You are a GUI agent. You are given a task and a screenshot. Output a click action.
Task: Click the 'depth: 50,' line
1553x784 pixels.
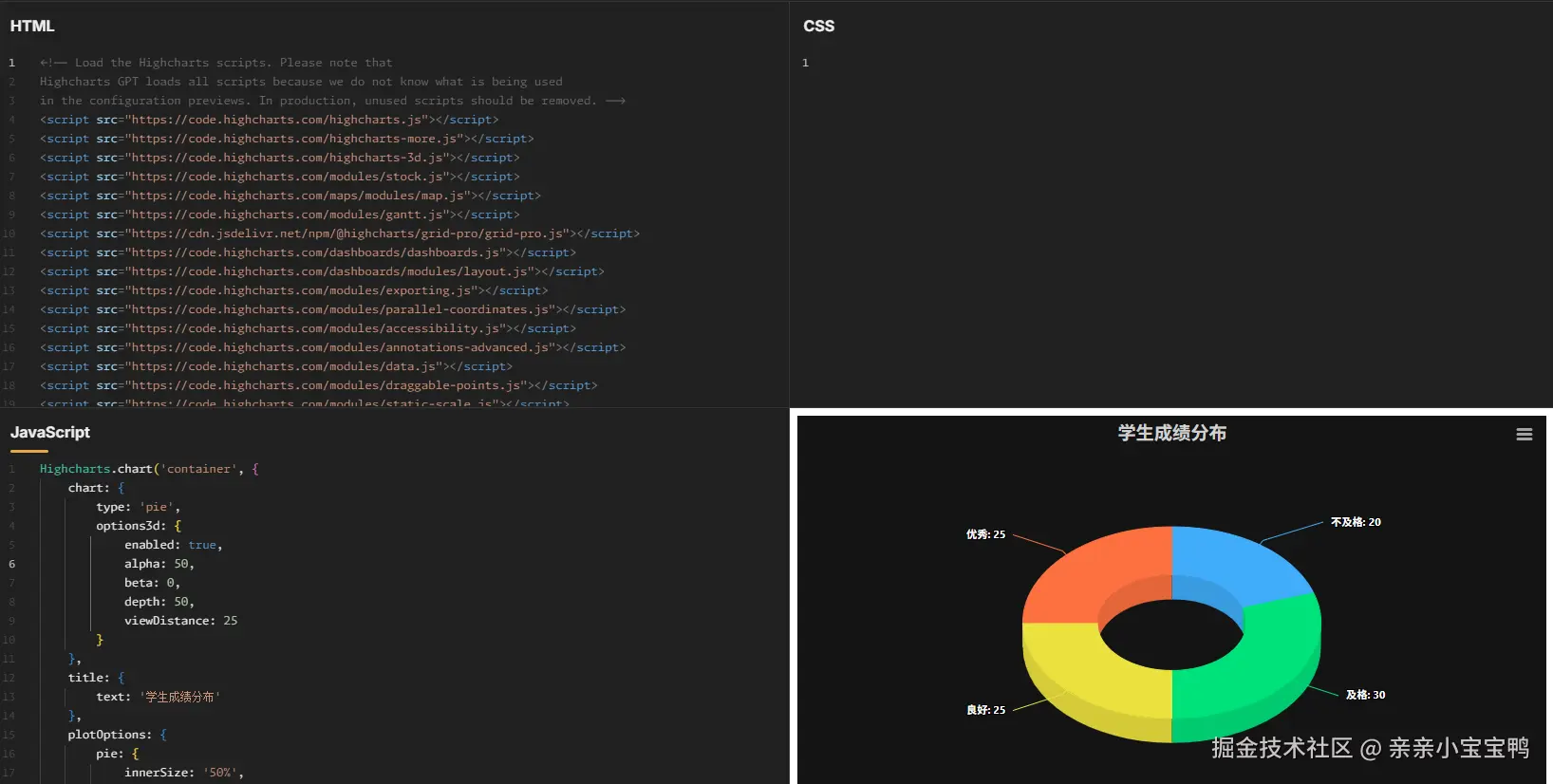click(x=159, y=602)
